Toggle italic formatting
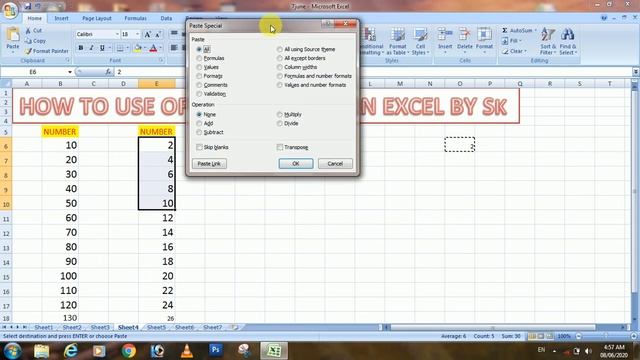640x360 pixels. click(x=91, y=48)
